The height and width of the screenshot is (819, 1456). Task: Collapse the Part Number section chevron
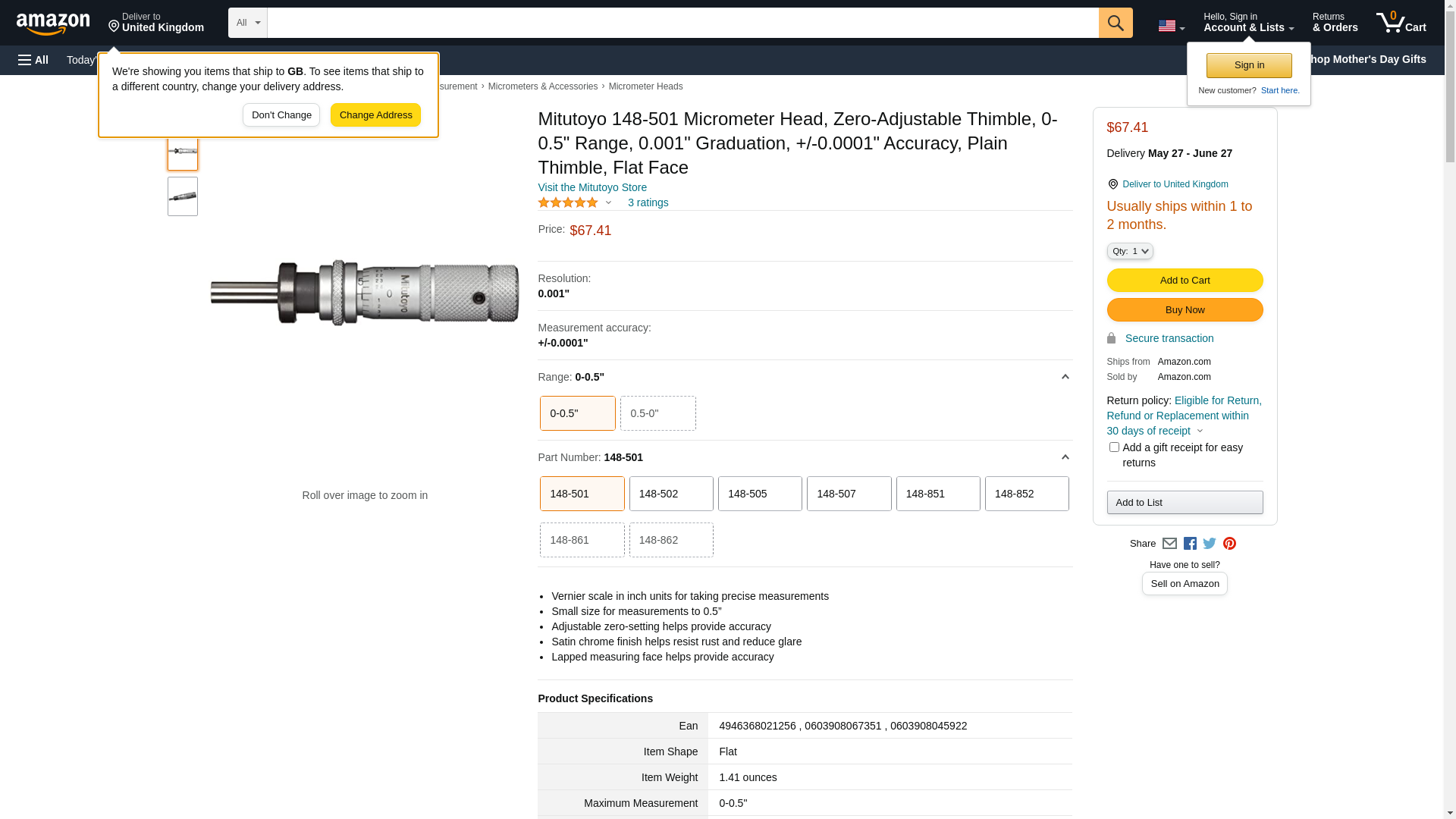pos(1065,457)
